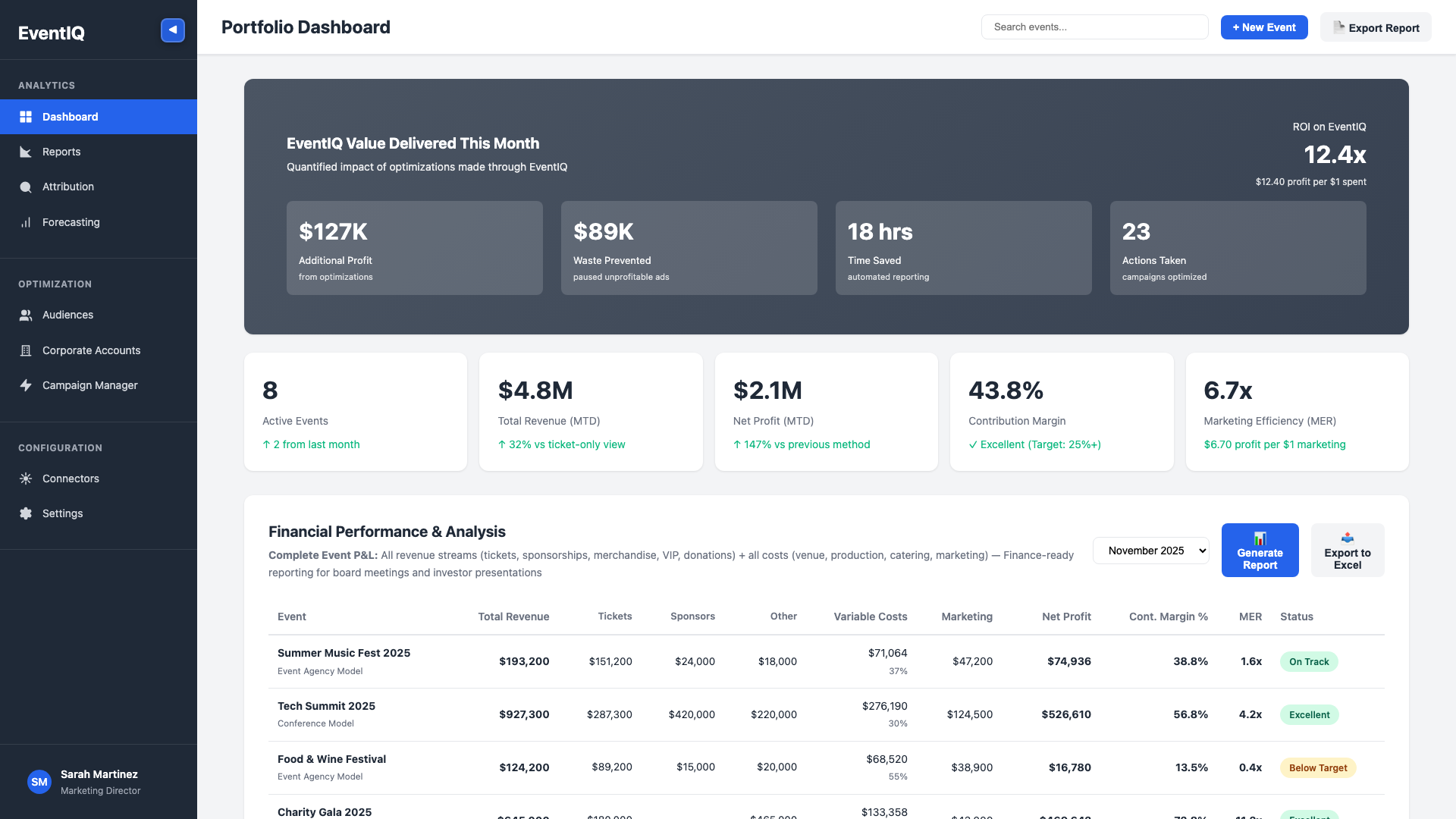The width and height of the screenshot is (1456, 819).
Task: Click the New Event button
Action: coord(1263,27)
